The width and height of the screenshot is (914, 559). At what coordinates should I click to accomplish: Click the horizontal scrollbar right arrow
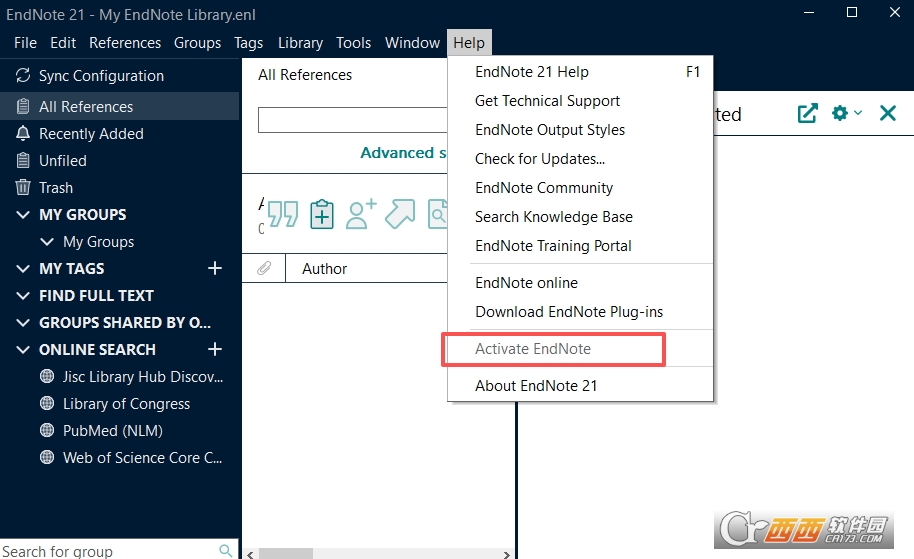[x=507, y=554]
